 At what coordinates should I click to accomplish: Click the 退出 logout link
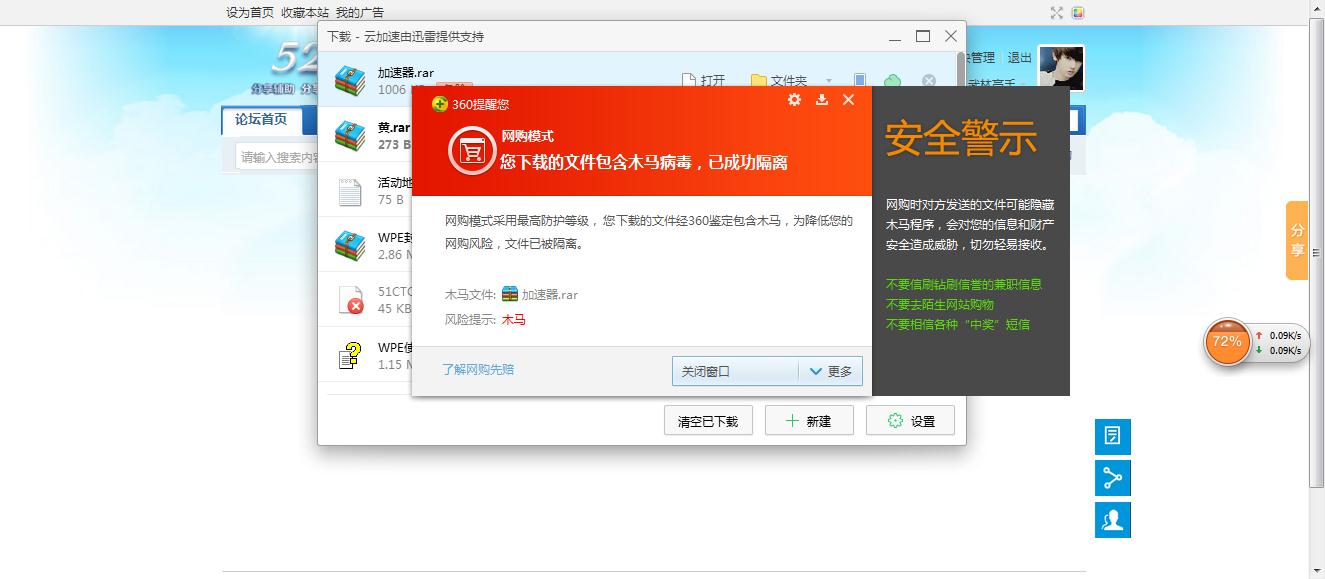[x=1020, y=58]
